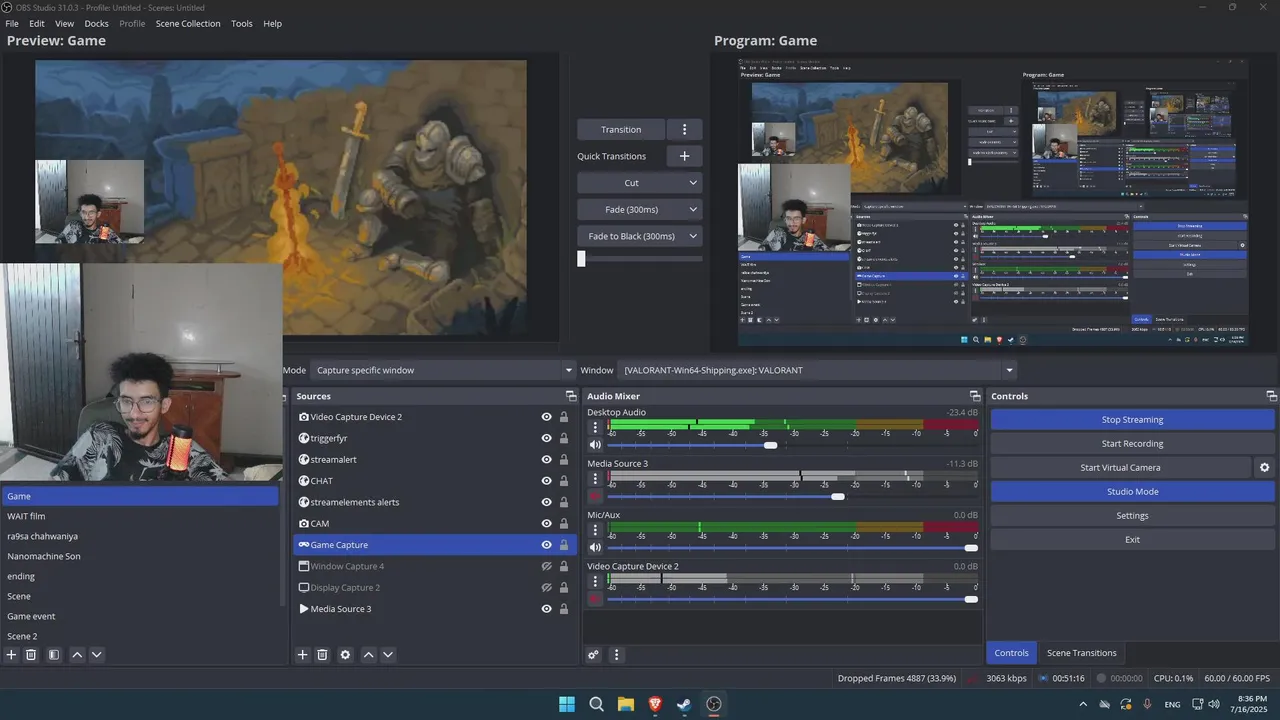Remove selected source with trash icon
Viewport: 1280px width, 720px height.
[x=322, y=655]
